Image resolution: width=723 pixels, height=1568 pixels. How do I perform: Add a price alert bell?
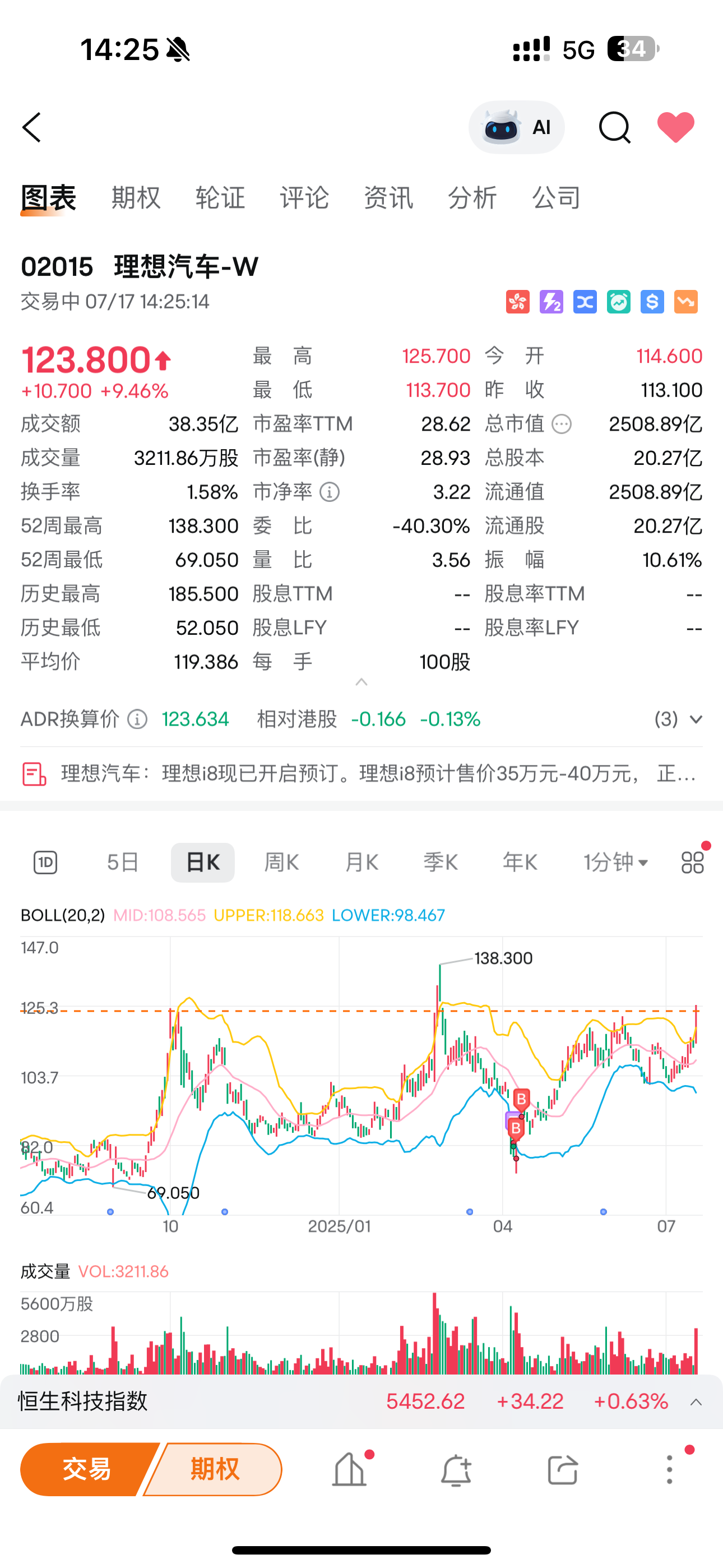click(x=456, y=1470)
